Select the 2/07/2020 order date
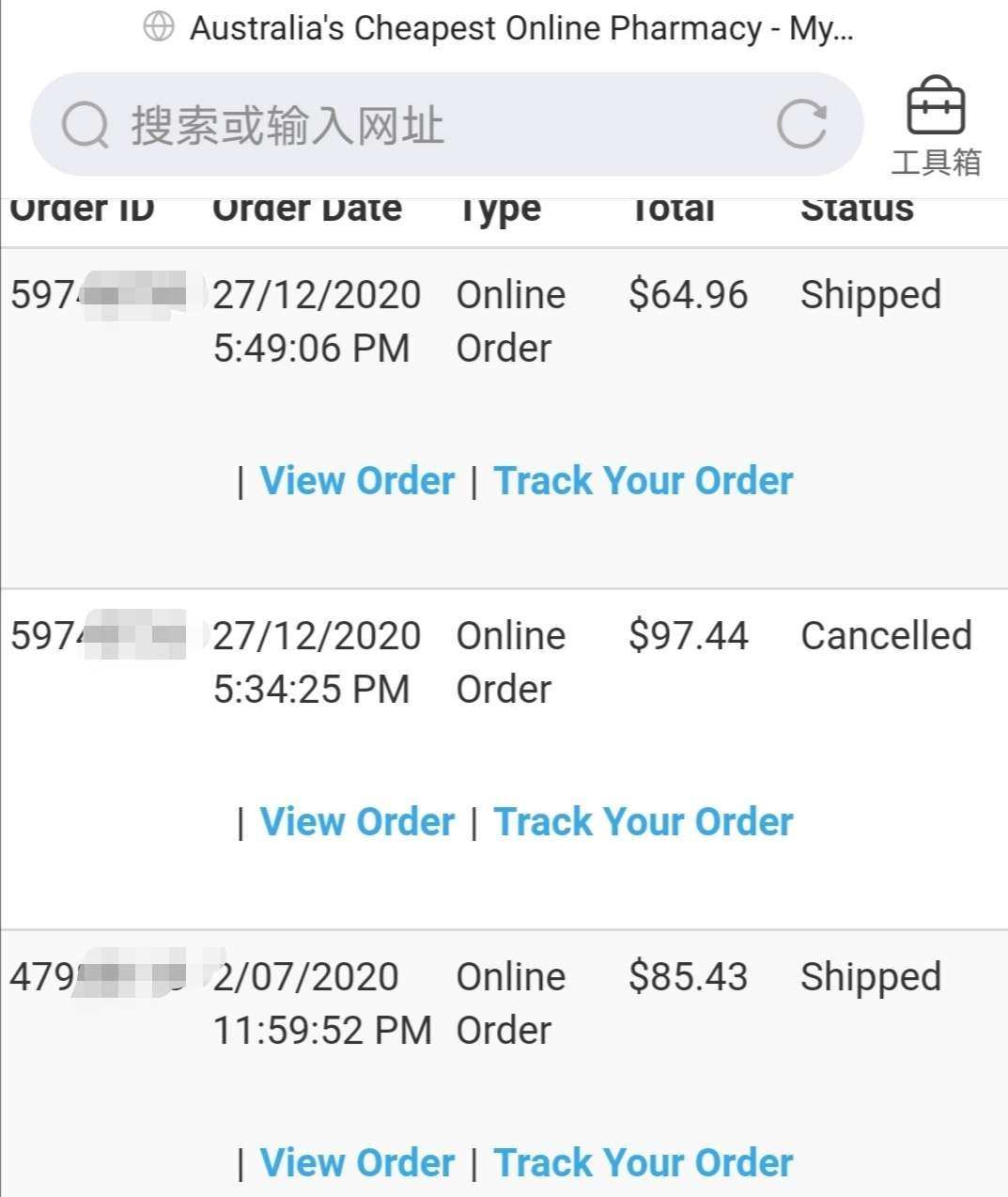 tap(306, 976)
